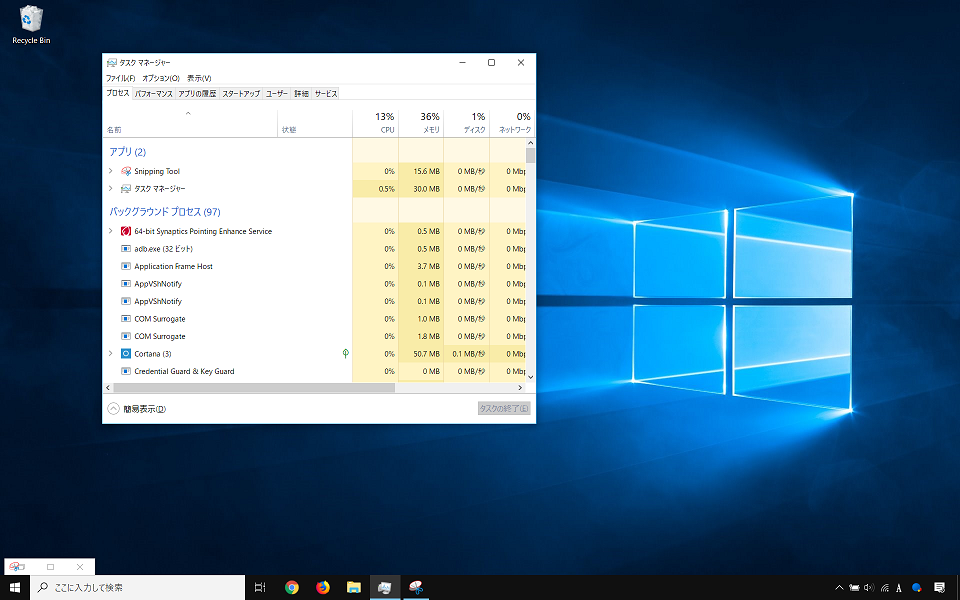Switch to Task Manager taskbar icon
This screenshot has width=960, height=600.
tap(384, 588)
